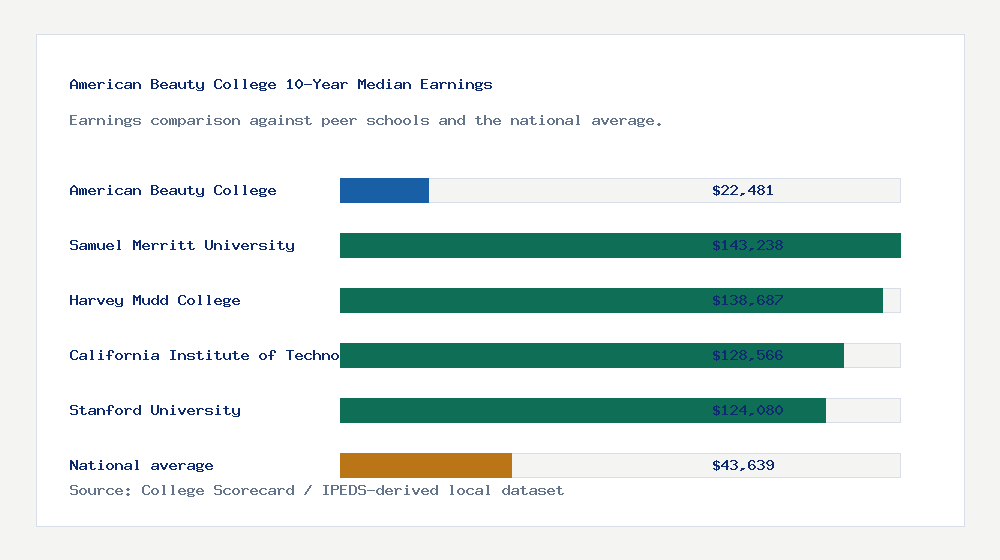Screen dimensions: 1000x560
Task: Select the 'Harvey Mudd College' label
Action: [x=155, y=300]
